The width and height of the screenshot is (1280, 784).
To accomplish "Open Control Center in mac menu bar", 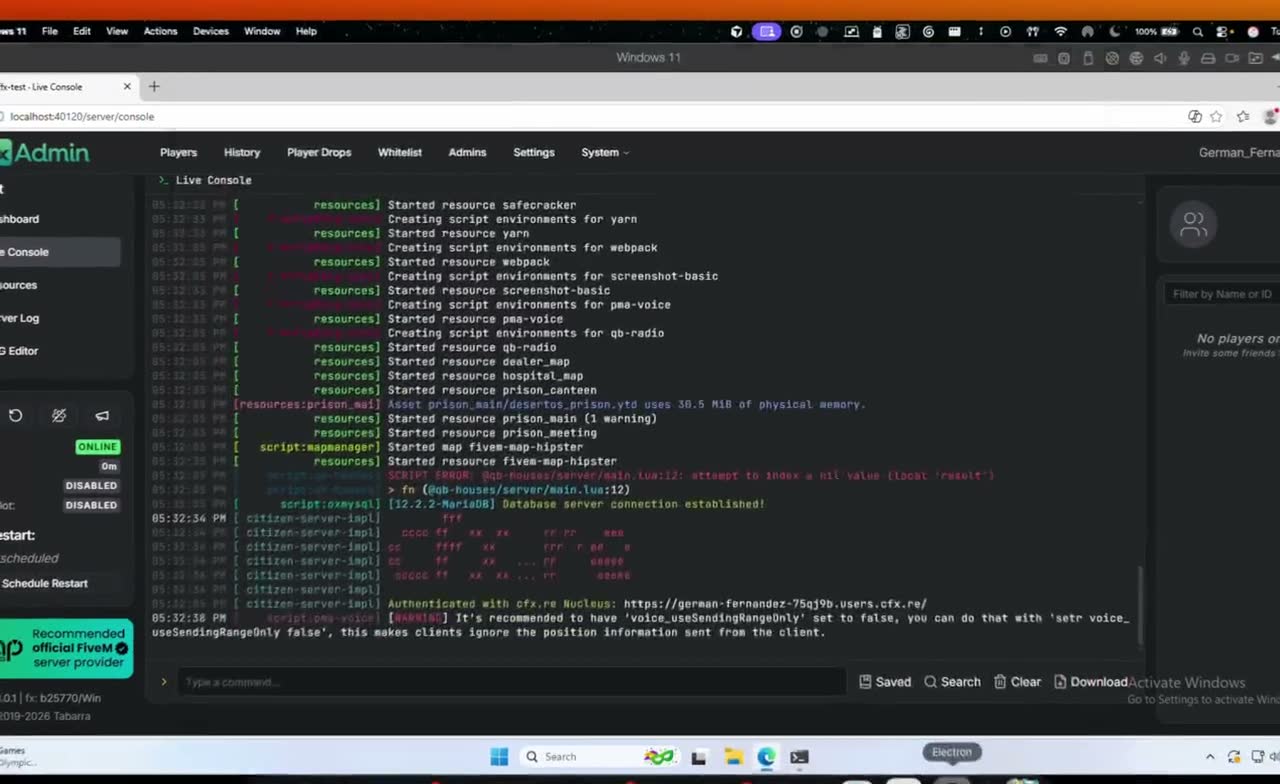I will pyautogui.click(x=1223, y=32).
